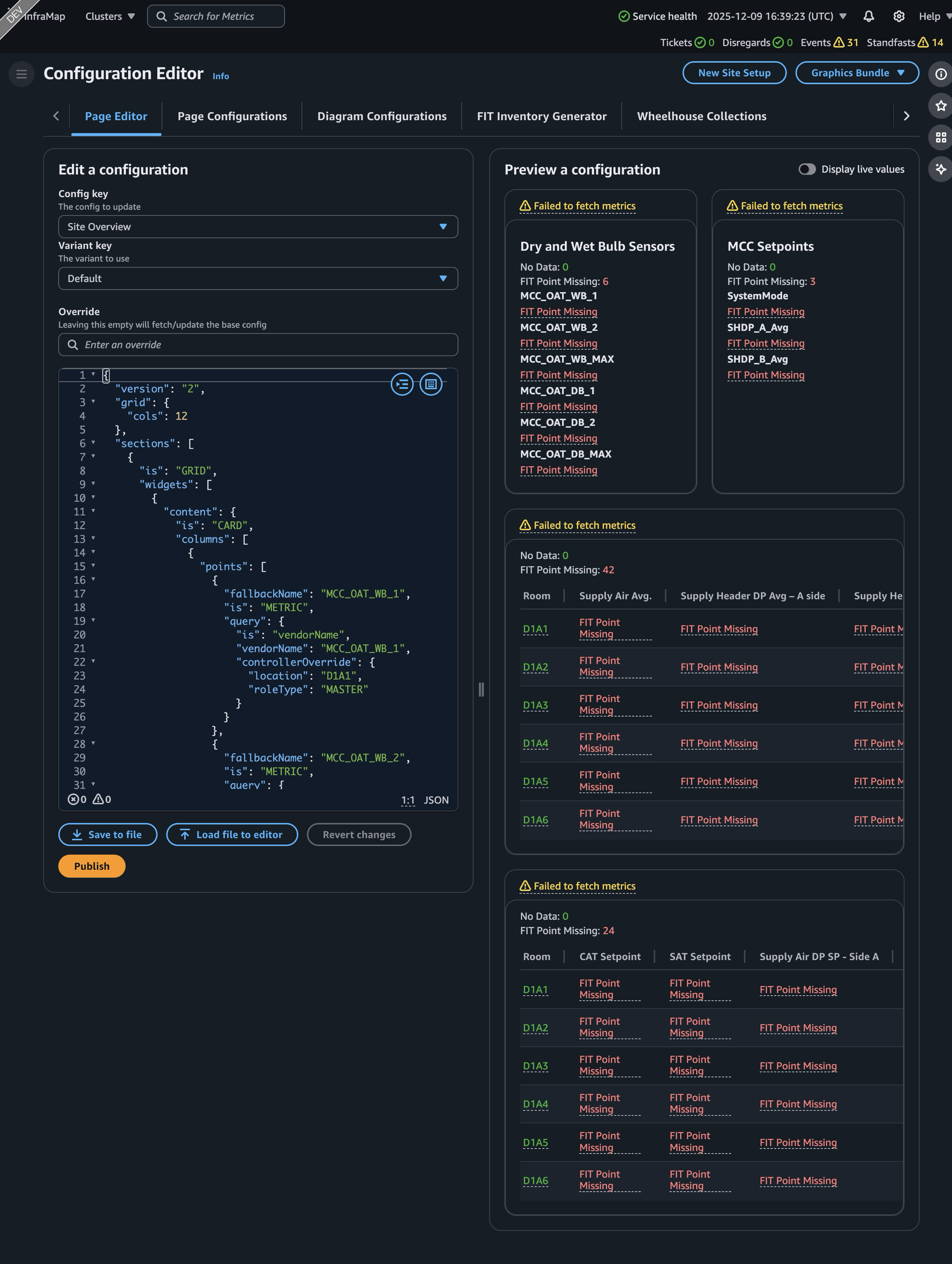The height and width of the screenshot is (1264, 952).
Task: Expand the Graphics Bundle dropdown button
Action: point(857,72)
